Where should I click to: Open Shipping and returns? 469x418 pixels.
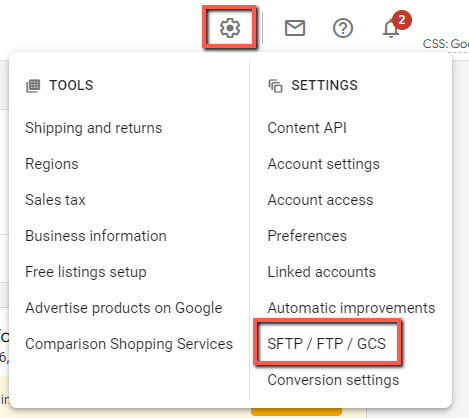(94, 128)
